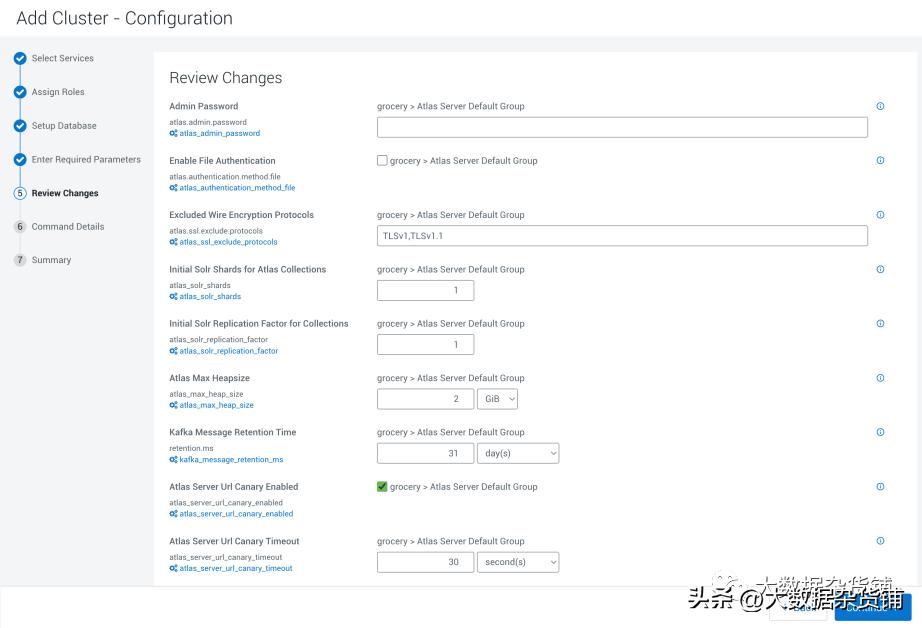Click the info icon for Atlas Server Url Canary Timeout
Viewport: 922px width, 628px height.
(x=880, y=541)
